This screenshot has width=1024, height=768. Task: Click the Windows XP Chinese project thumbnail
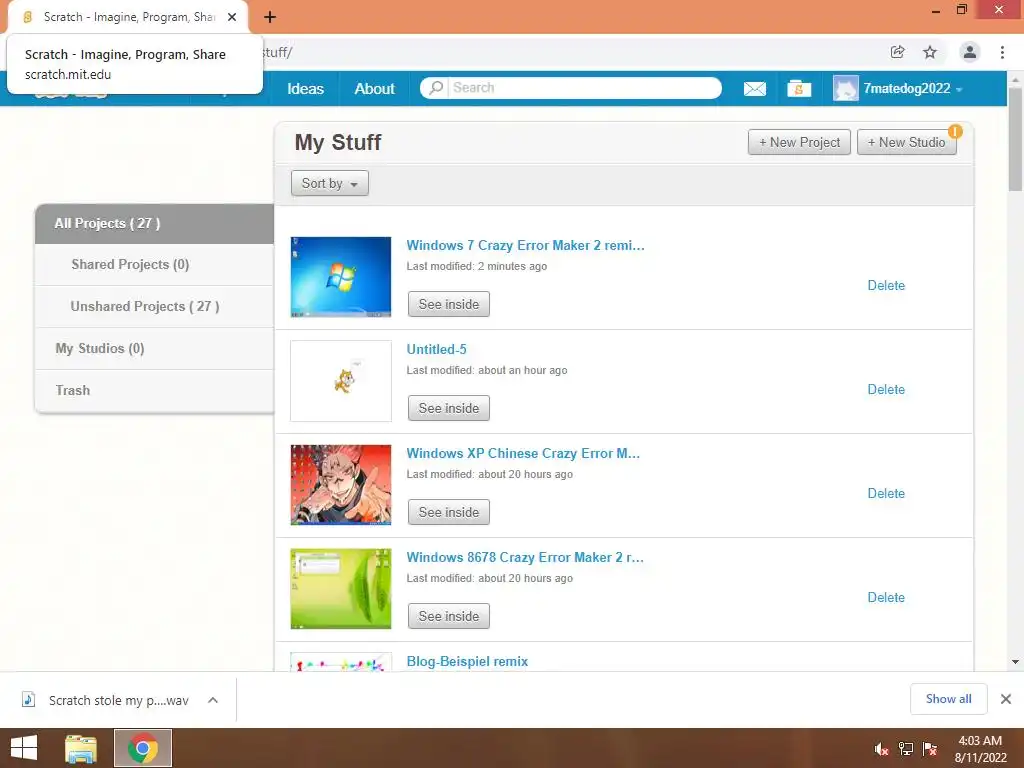point(341,485)
